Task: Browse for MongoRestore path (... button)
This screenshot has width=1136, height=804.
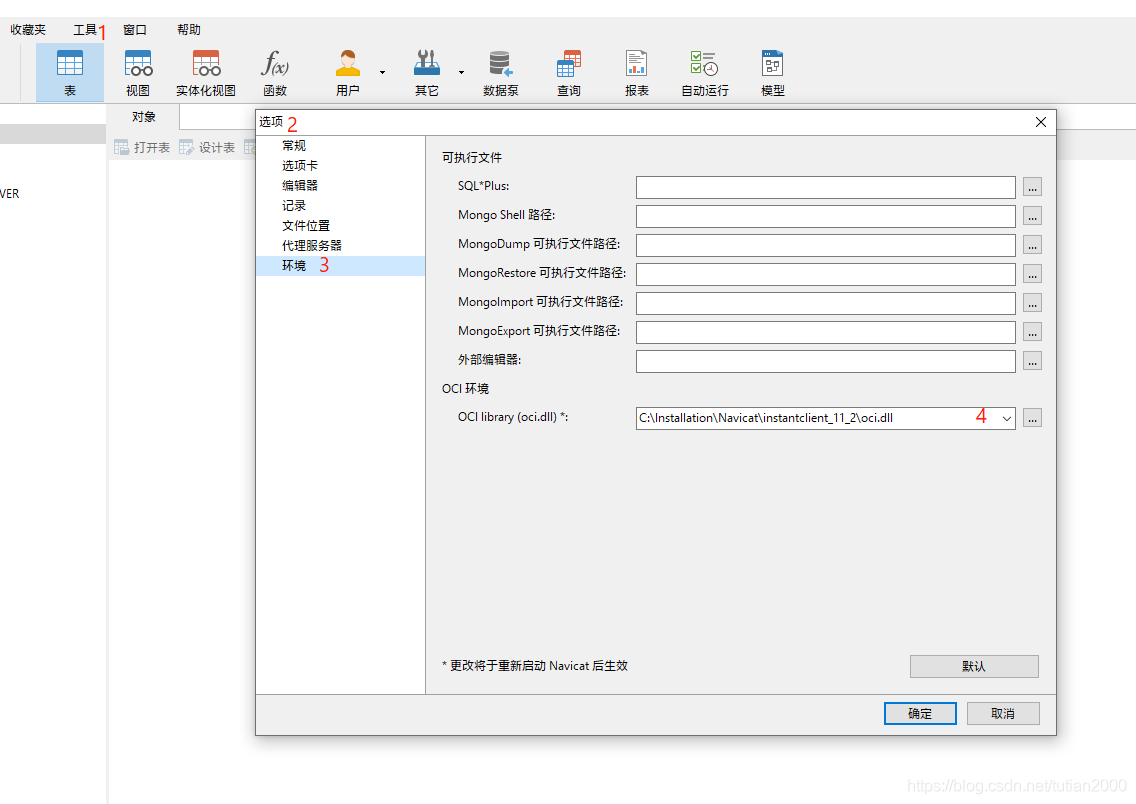Action: point(1032,274)
